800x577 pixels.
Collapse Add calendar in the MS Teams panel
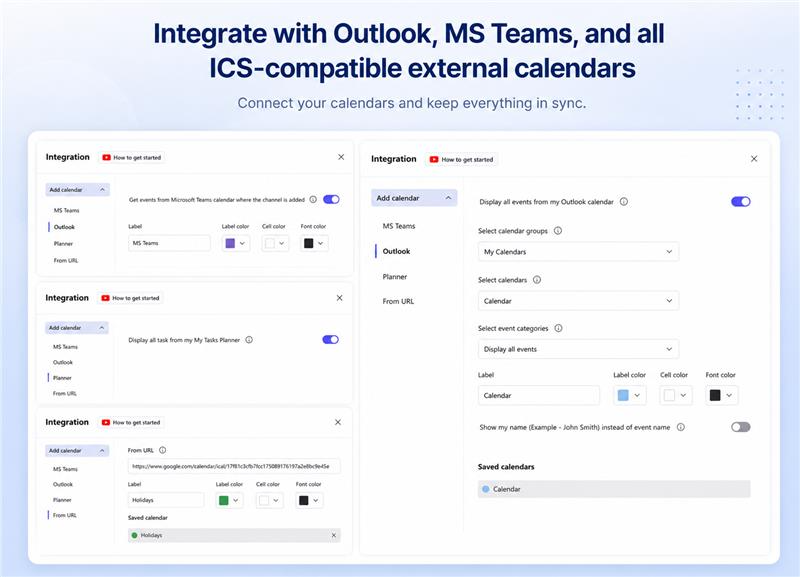coord(78,190)
